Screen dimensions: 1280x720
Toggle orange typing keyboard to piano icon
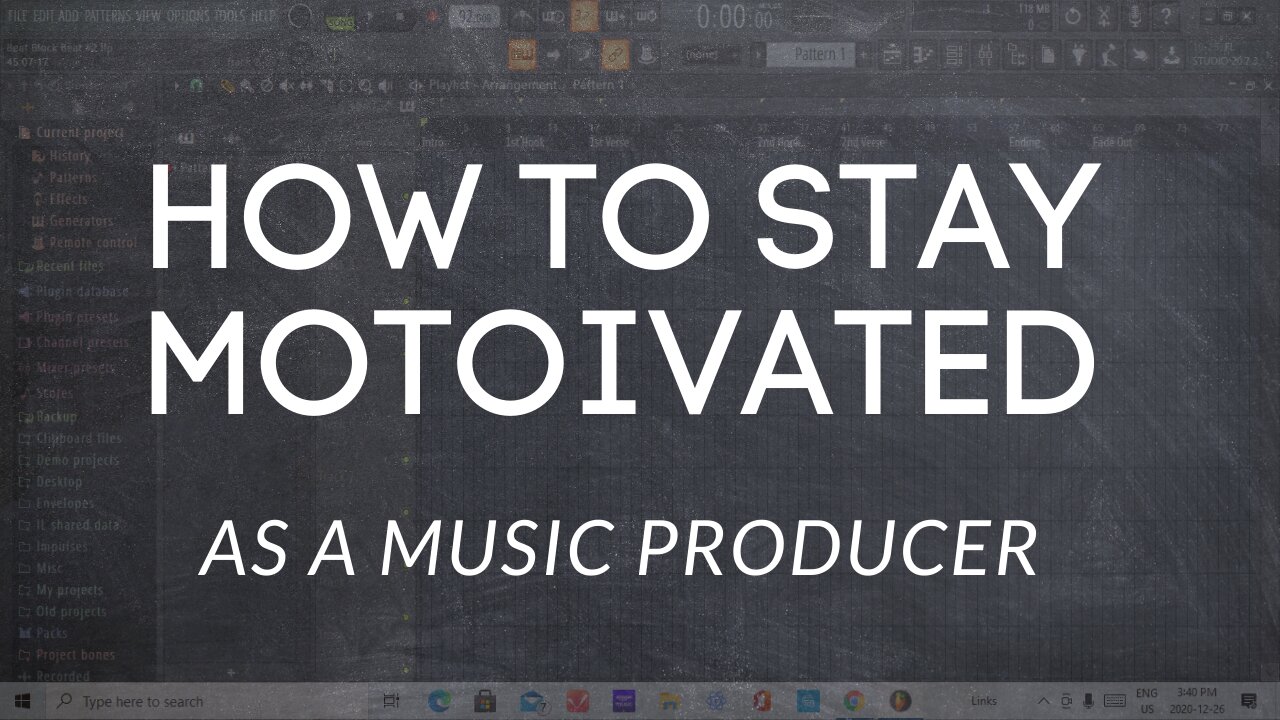tap(522, 55)
